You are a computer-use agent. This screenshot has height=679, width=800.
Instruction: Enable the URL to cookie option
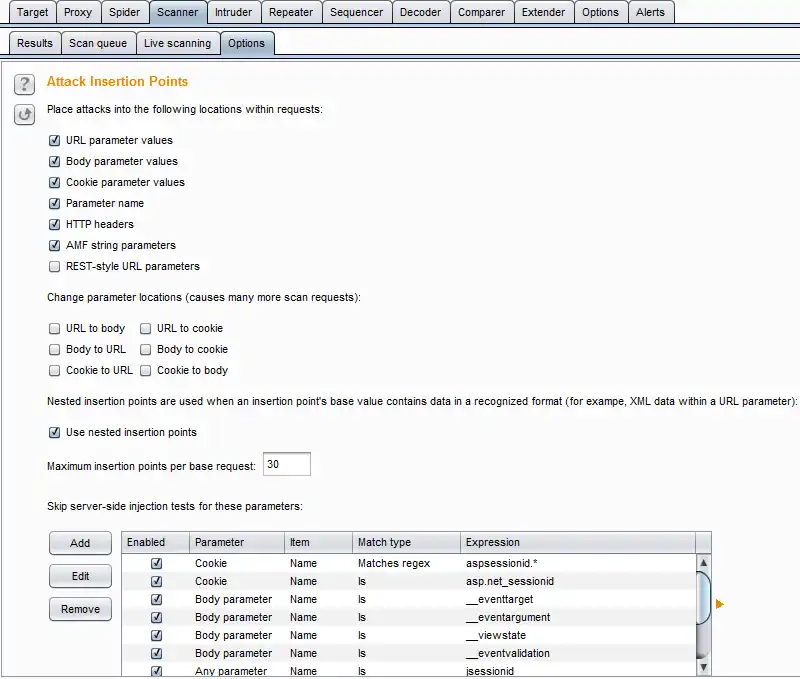tap(145, 328)
